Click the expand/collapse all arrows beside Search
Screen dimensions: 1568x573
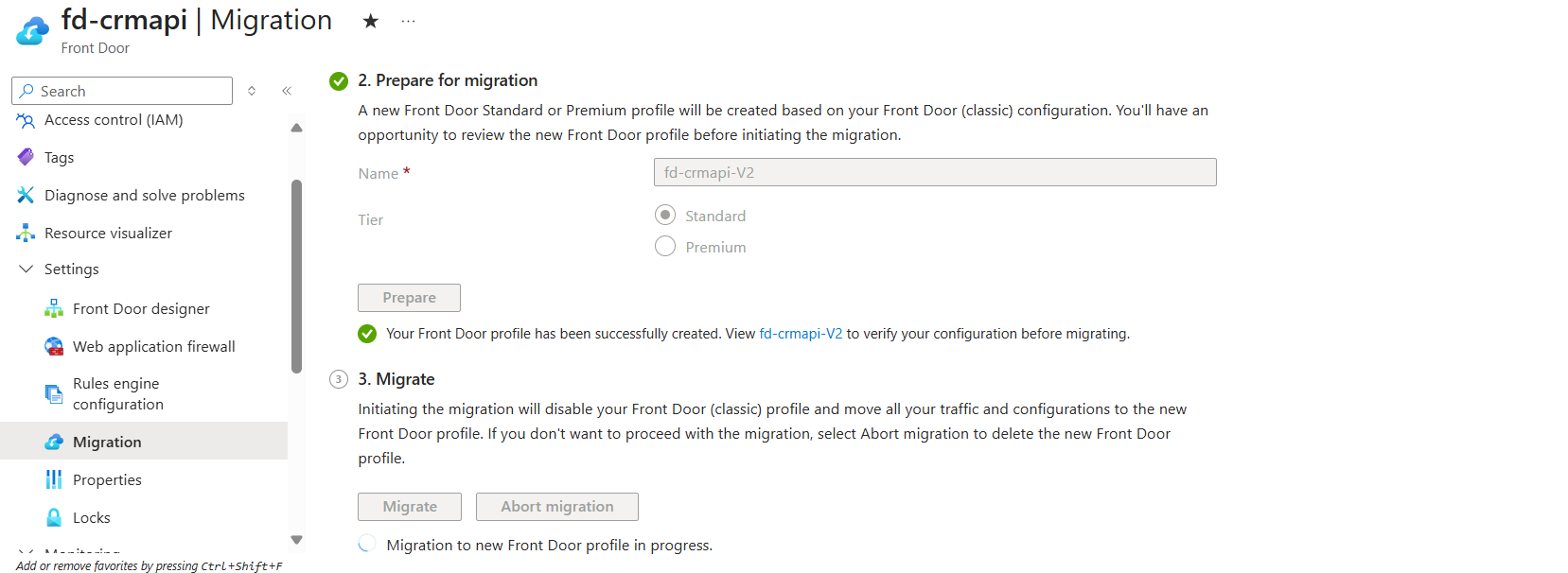(252, 91)
